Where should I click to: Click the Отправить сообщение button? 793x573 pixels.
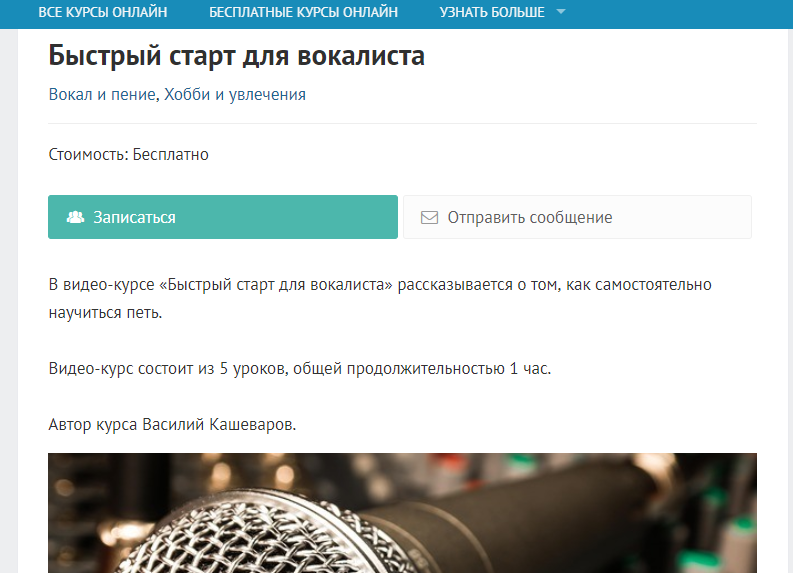click(578, 217)
